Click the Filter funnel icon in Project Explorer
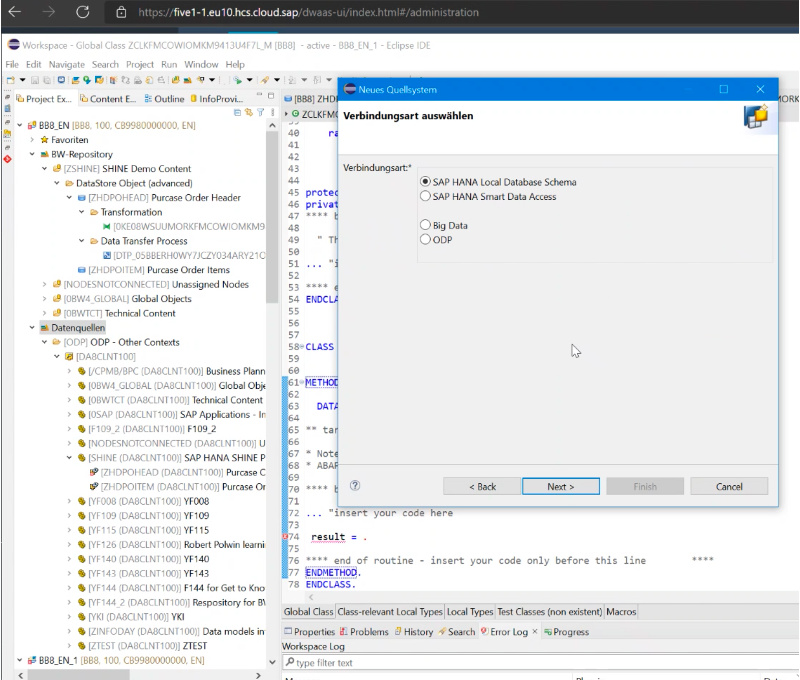The height and width of the screenshot is (680, 800). (x=261, y=112)
